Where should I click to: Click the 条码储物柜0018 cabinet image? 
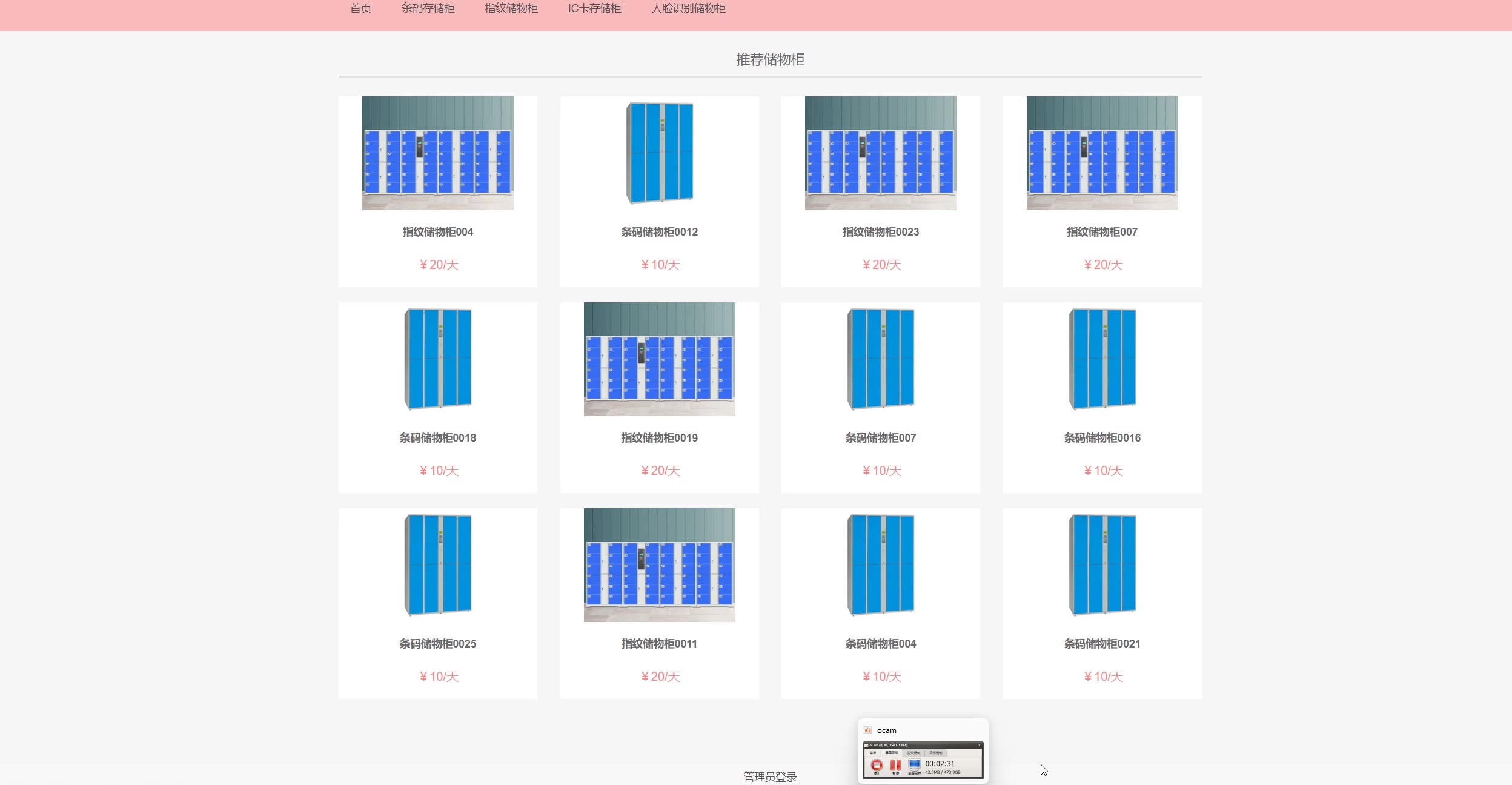pos(437,359)
